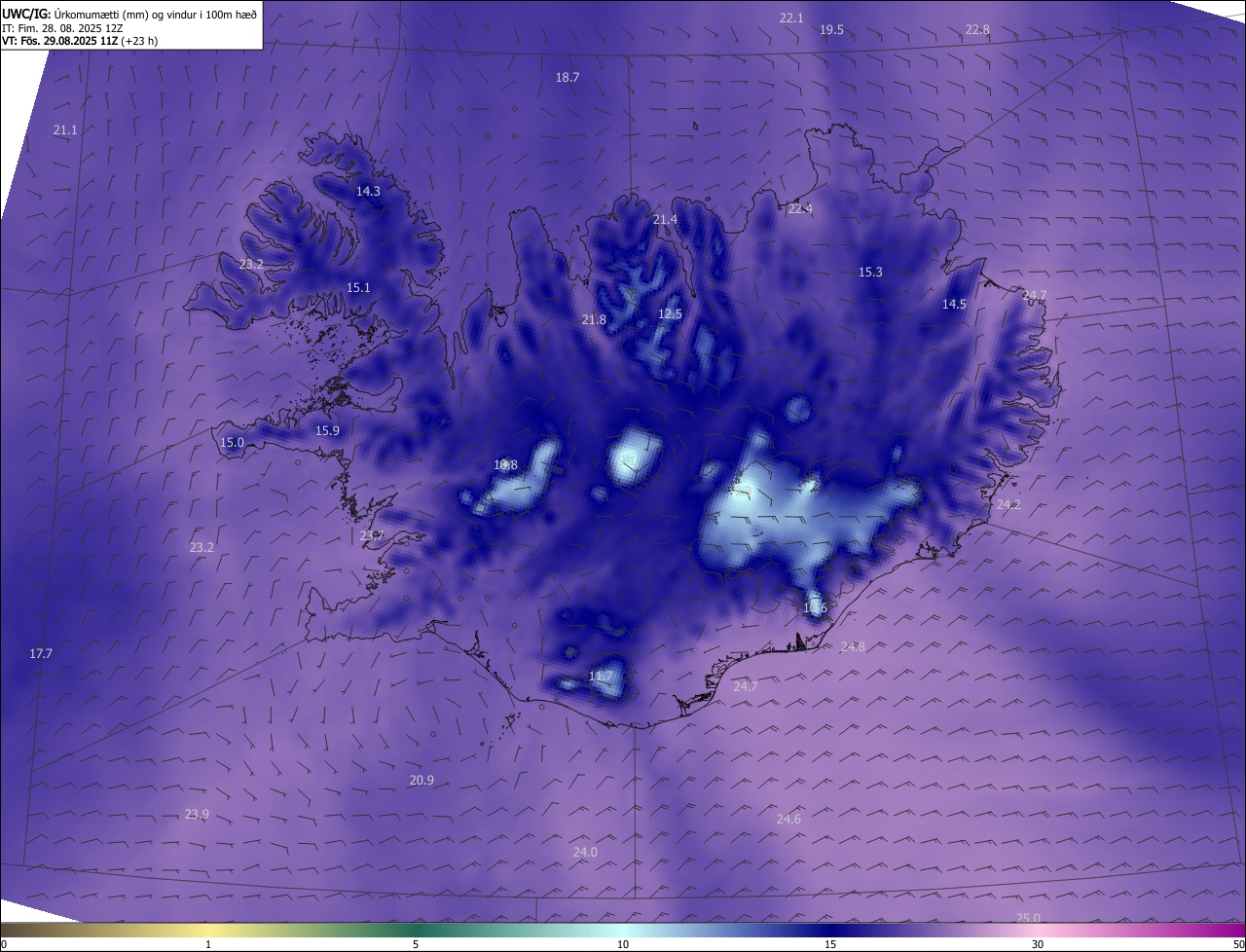1246x952 pixels.
Task: Click the 14.5 value on the map
Action: click(x=954, y=305)
